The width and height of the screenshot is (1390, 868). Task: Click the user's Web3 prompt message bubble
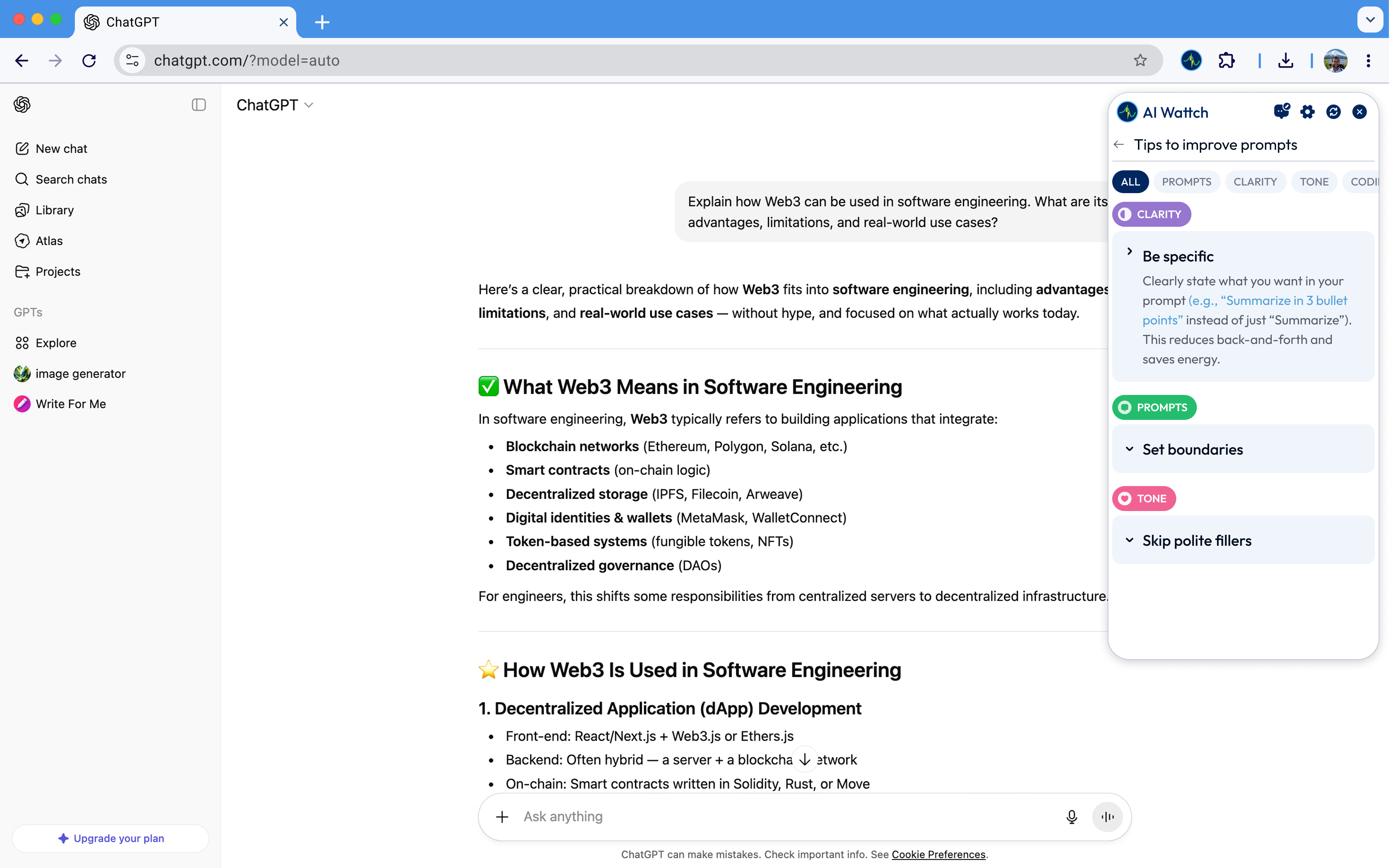pos(892,212)
